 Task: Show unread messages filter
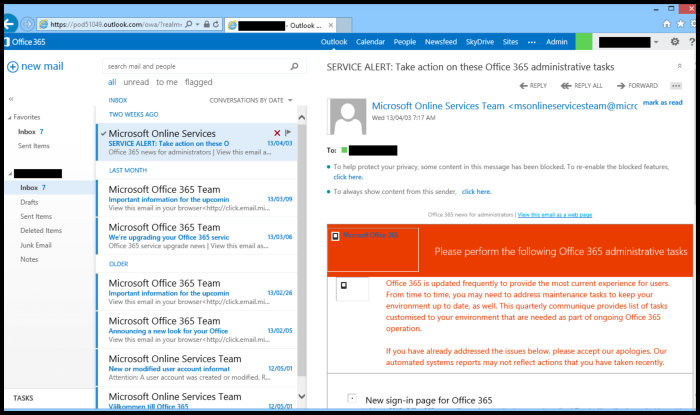[136, 82]
